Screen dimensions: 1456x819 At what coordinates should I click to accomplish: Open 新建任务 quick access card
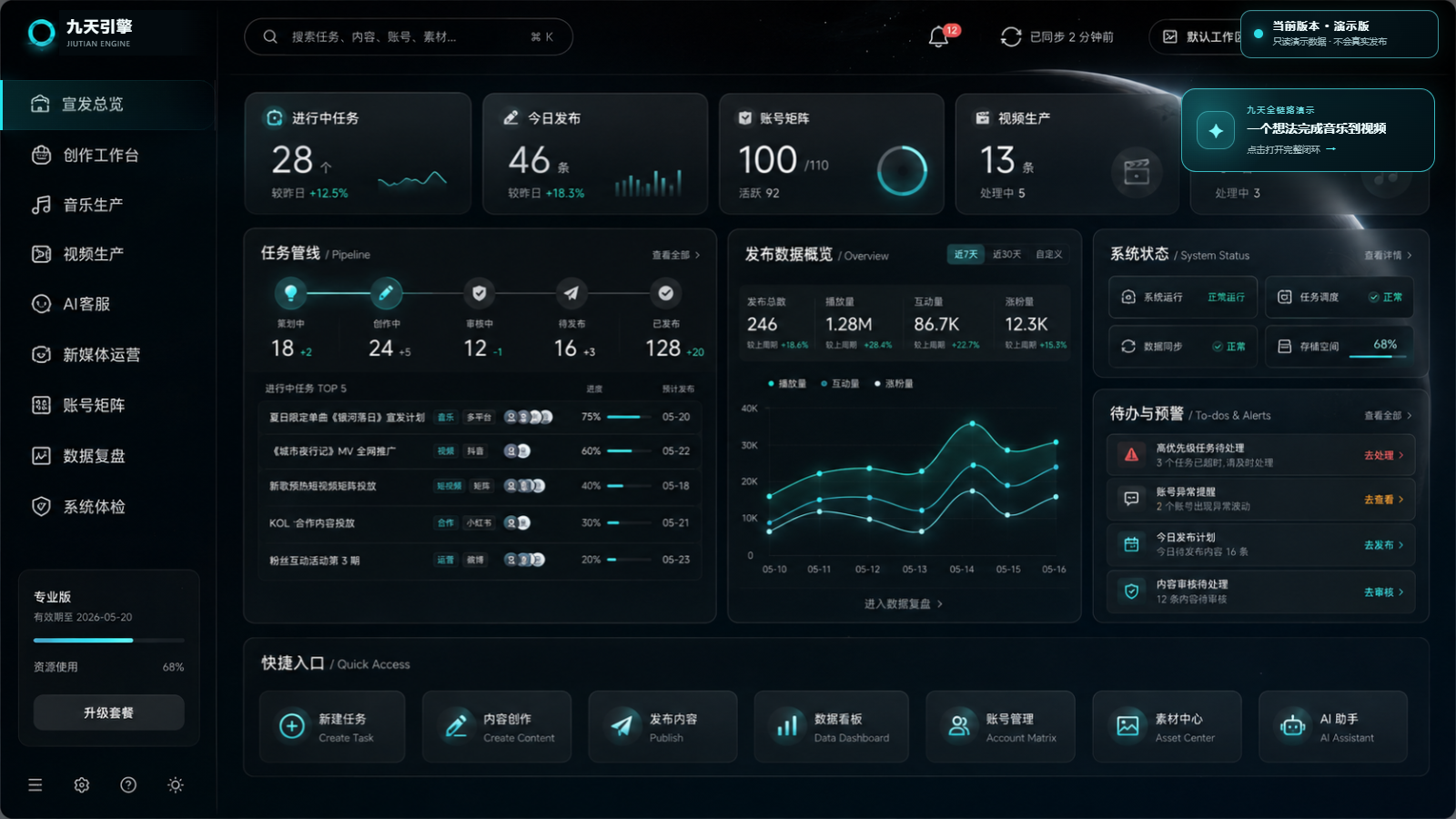pyautogui.click(x=332, y=726)
